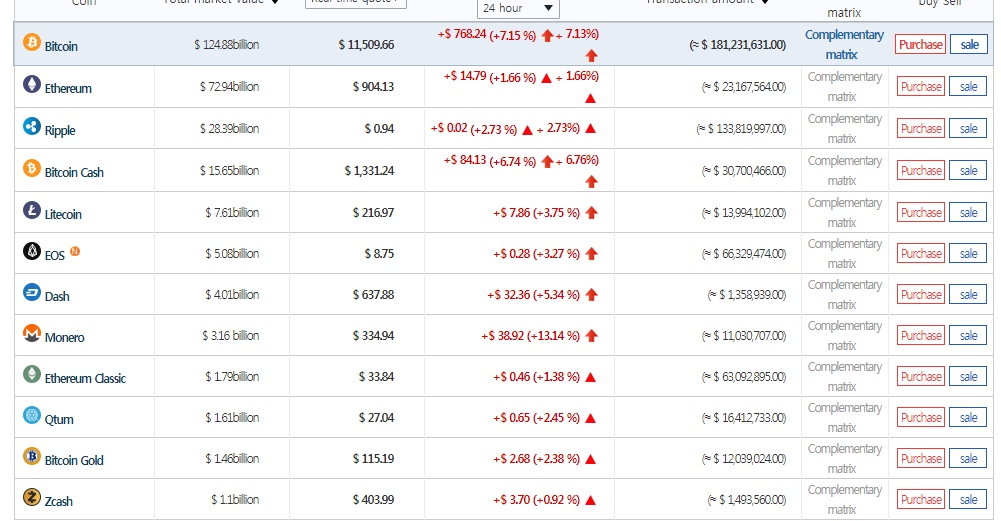Click Purchase in the Monero row
This screenshot has width=1001, height=521.
[x=920, y=336]
